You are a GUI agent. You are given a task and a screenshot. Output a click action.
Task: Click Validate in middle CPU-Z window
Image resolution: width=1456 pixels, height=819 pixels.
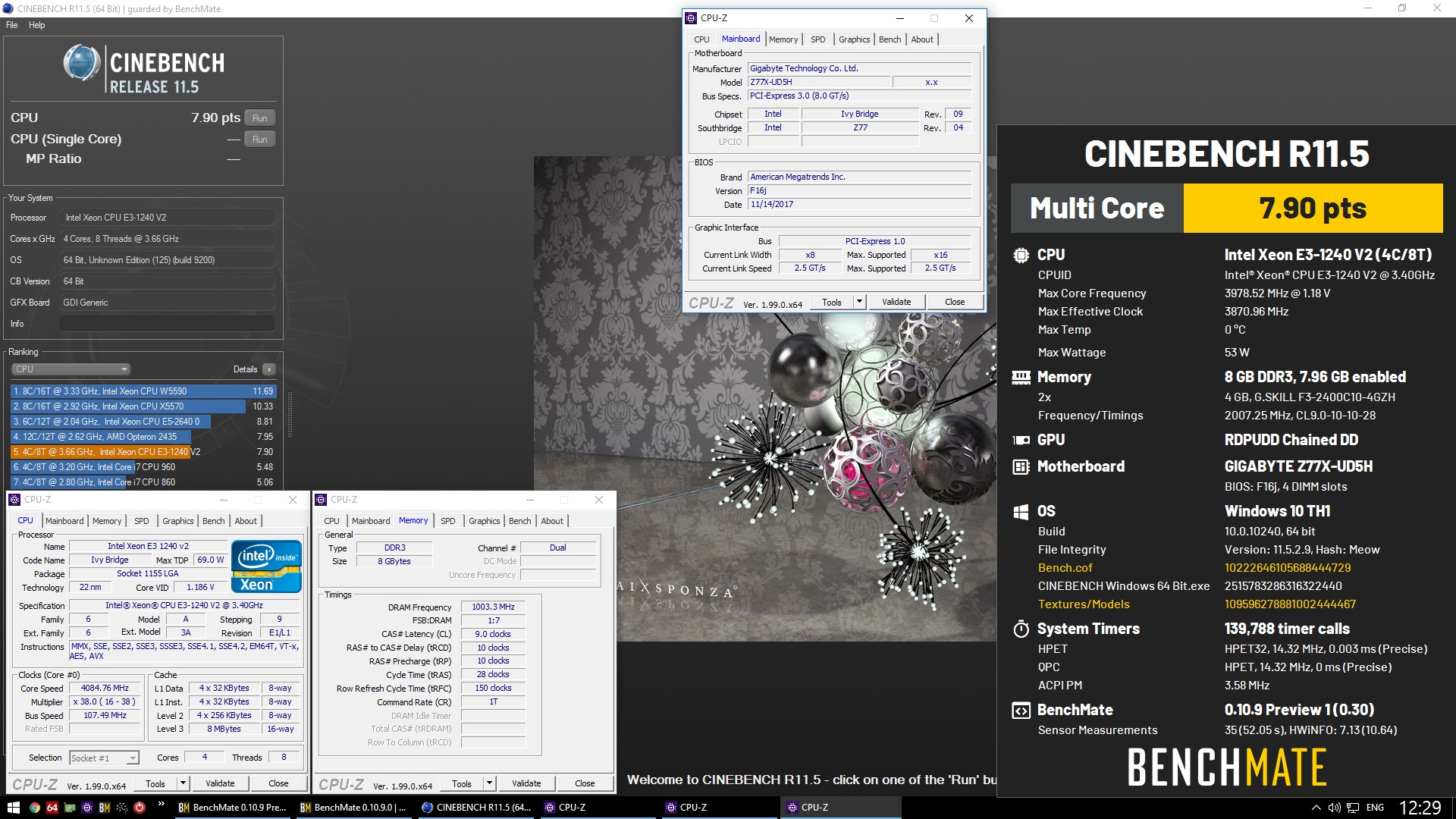[x=526, y=783]
